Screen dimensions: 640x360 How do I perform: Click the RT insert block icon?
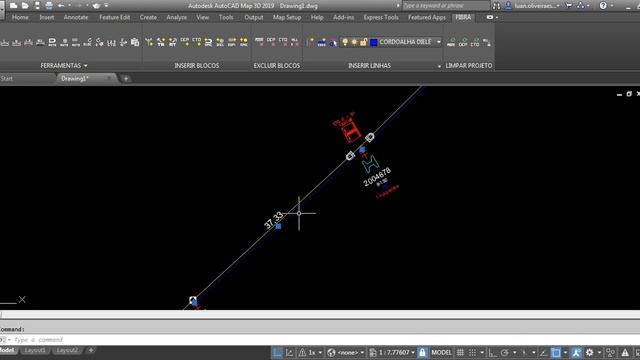[173, 42]
